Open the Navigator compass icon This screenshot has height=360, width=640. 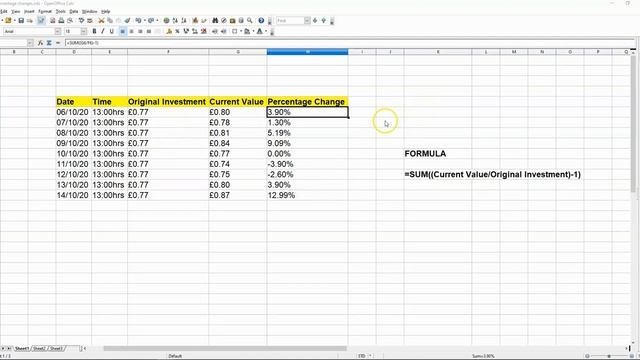point(224,20)
